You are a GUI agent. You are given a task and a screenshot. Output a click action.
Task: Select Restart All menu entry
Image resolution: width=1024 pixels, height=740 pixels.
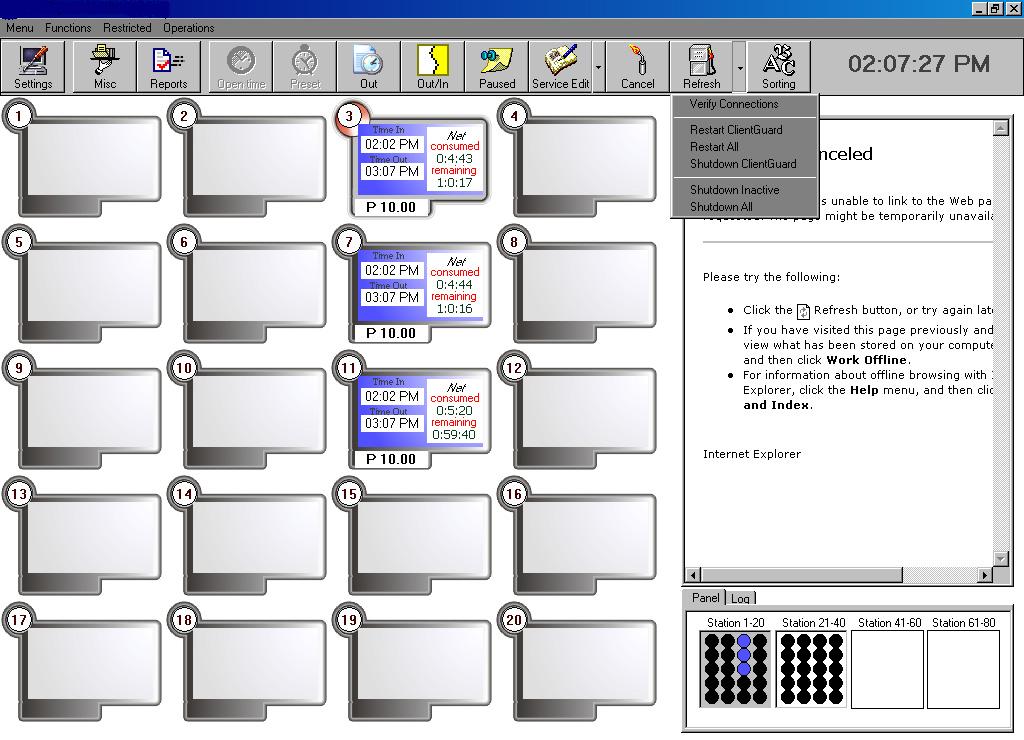744,146
